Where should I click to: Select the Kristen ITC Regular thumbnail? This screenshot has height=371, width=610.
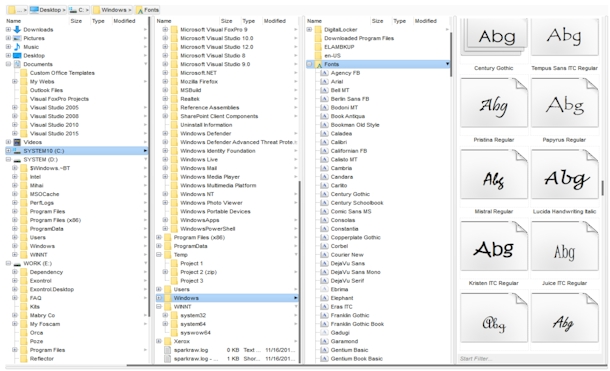click(x=494, y=246)
